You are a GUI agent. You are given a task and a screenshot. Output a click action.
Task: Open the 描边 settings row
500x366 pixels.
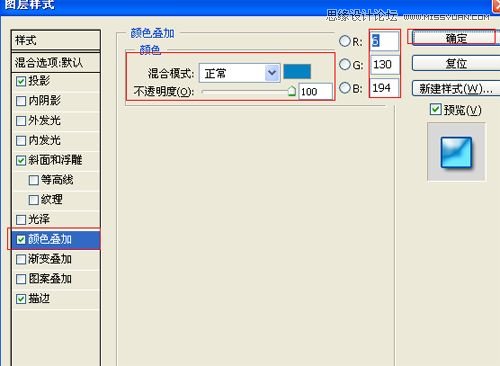pyautogui.click(x=56, y=299)
